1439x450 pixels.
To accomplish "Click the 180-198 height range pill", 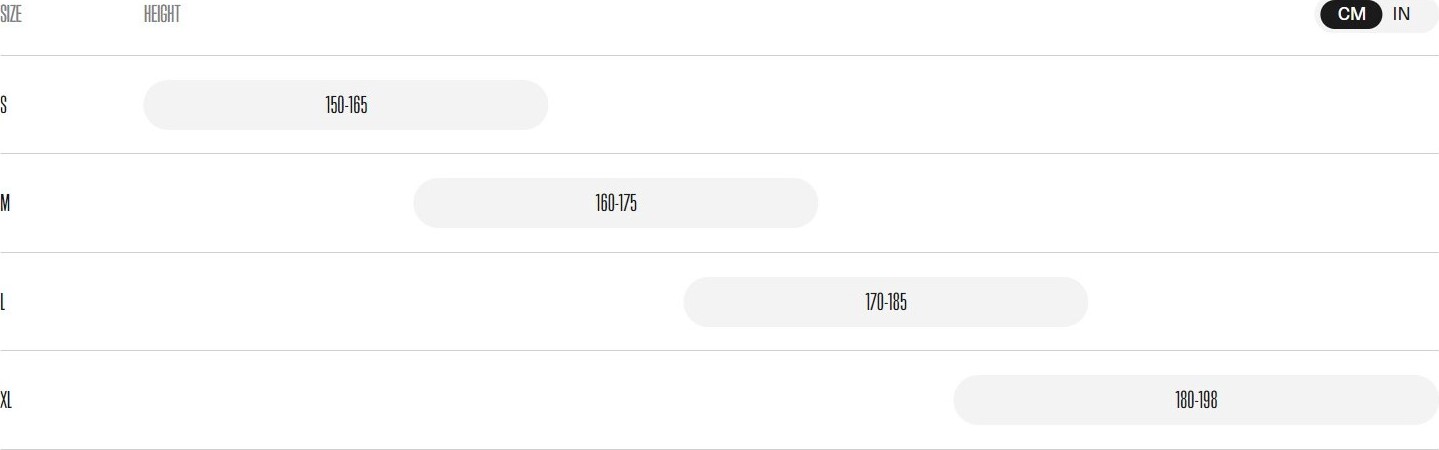I will pos(1196,400).
